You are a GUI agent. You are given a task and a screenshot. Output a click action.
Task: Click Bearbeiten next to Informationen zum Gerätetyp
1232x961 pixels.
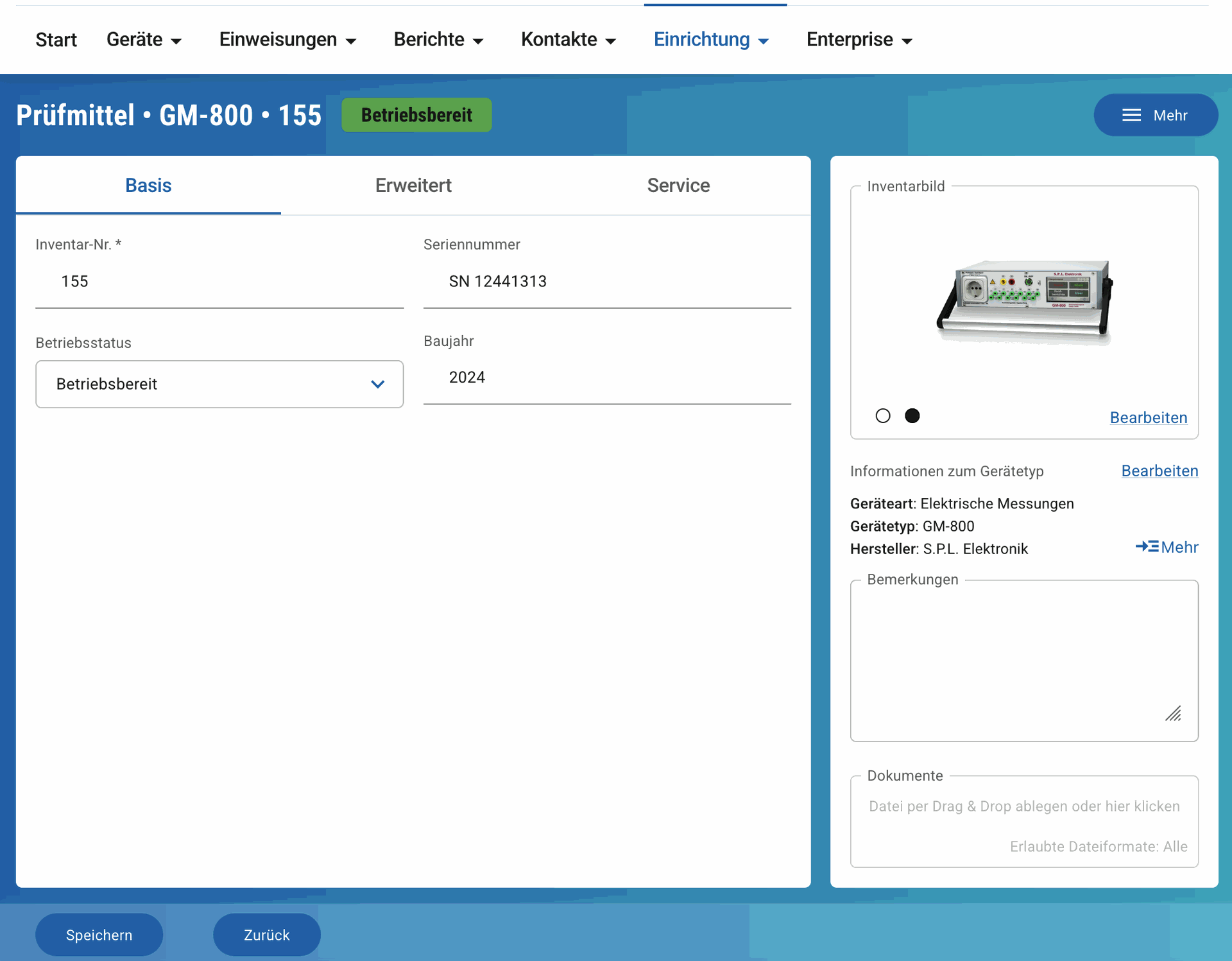pos(1159,471)
